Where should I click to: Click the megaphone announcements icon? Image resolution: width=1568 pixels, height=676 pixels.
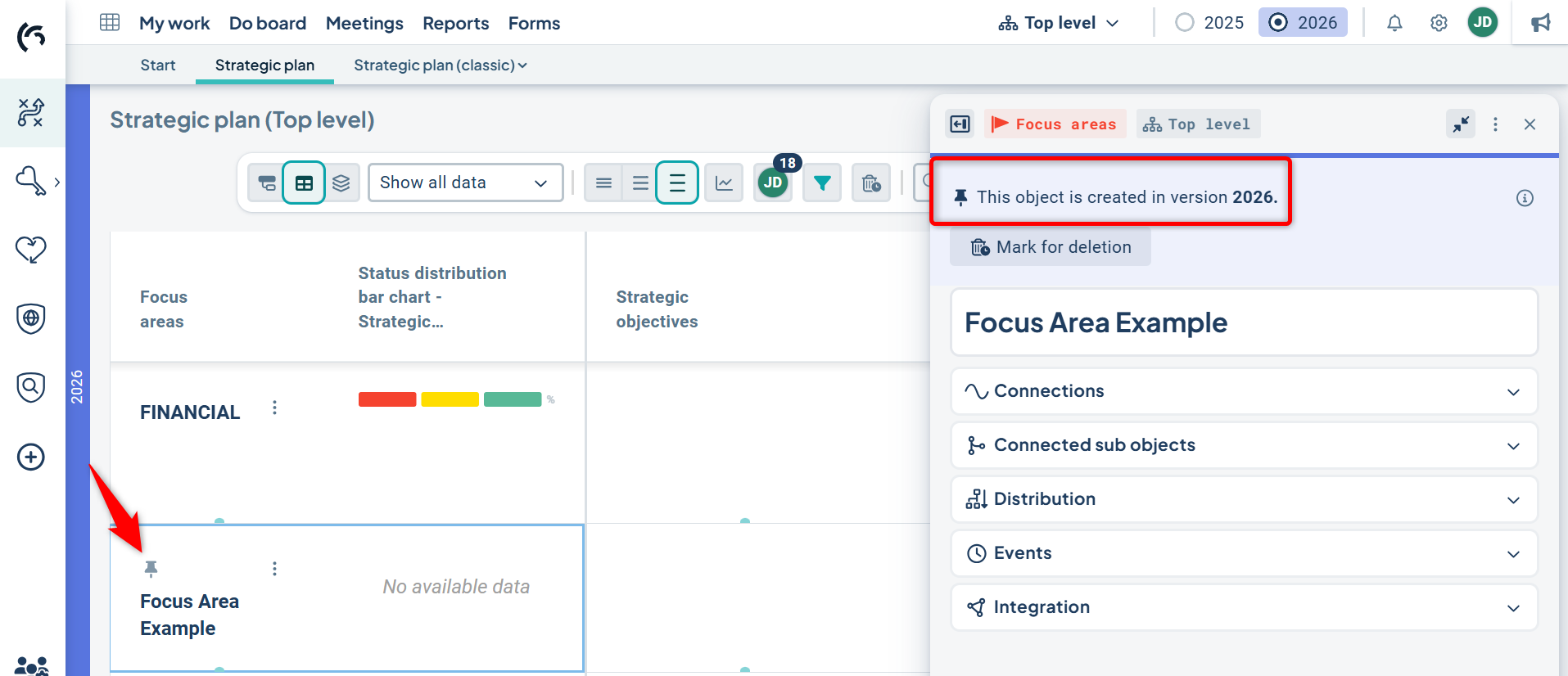click(1540, 23)
